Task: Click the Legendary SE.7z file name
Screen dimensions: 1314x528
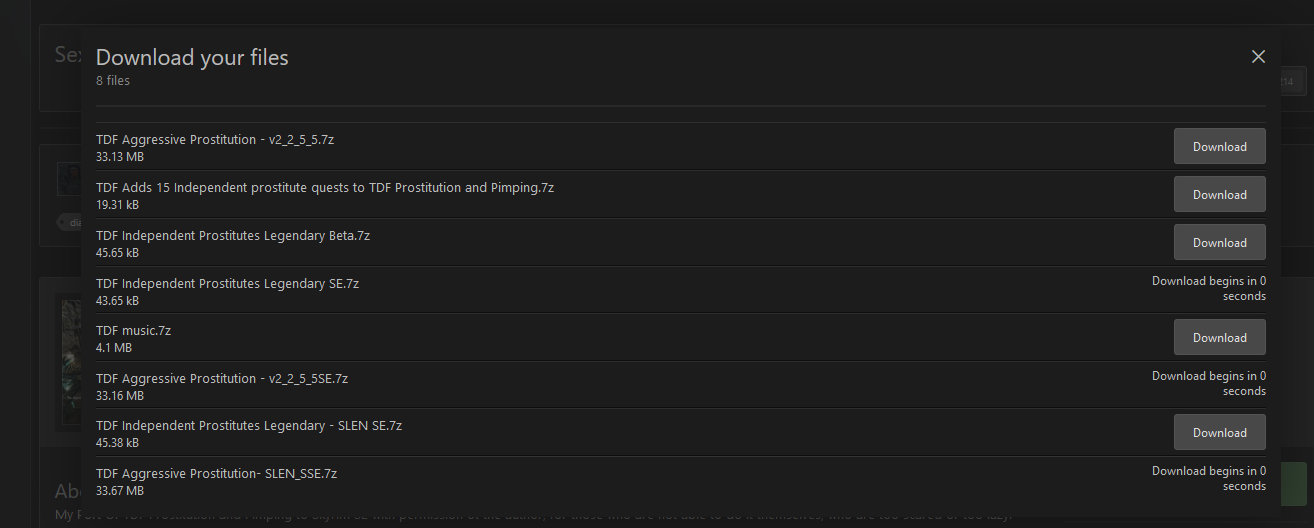Action: 227,283
